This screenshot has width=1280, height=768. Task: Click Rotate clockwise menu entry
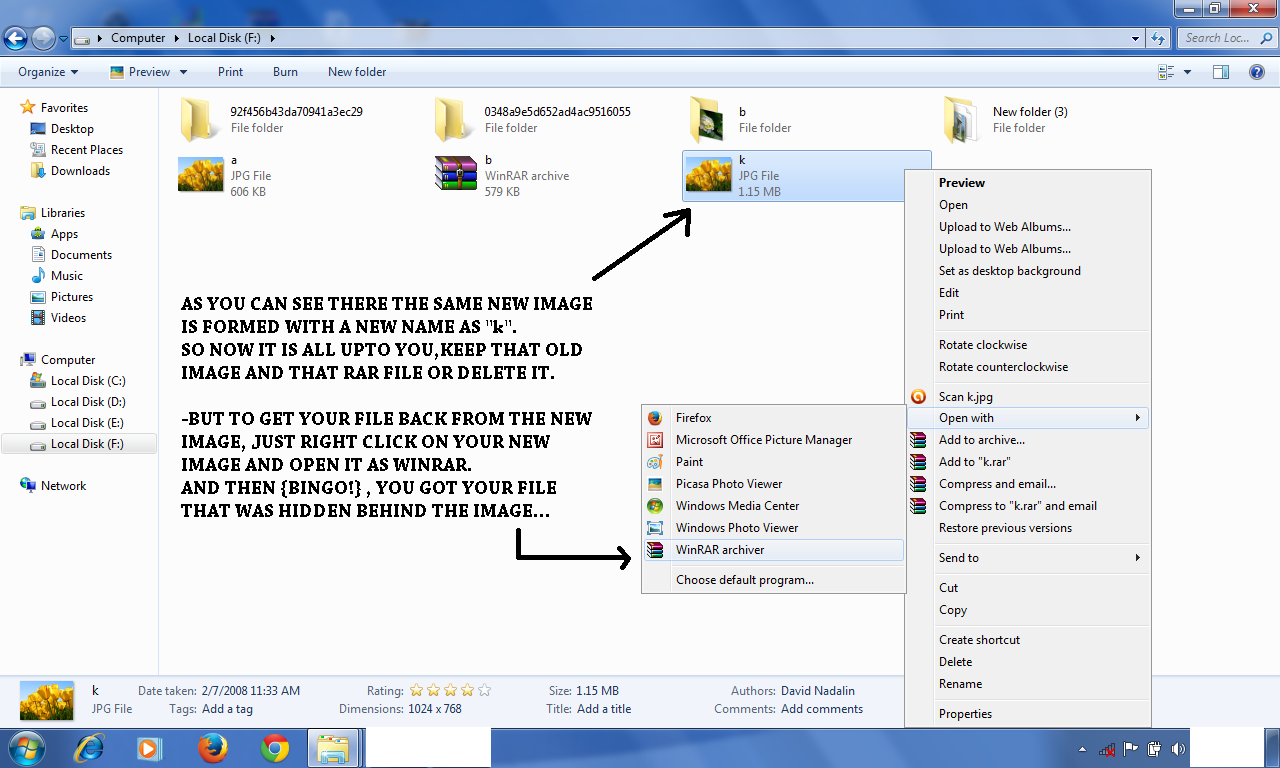(1028, 345)
